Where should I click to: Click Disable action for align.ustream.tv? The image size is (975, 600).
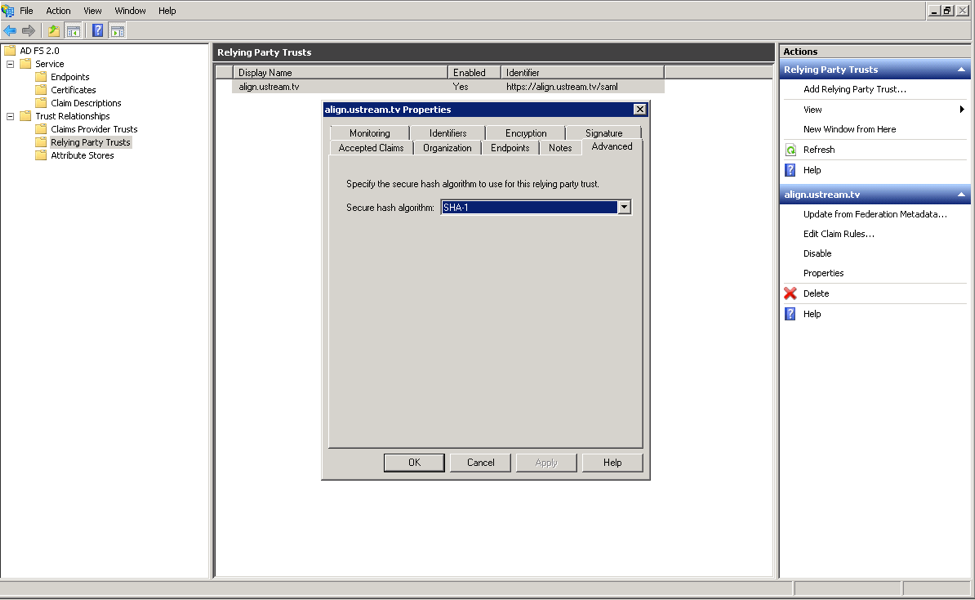tap(817, 254)
